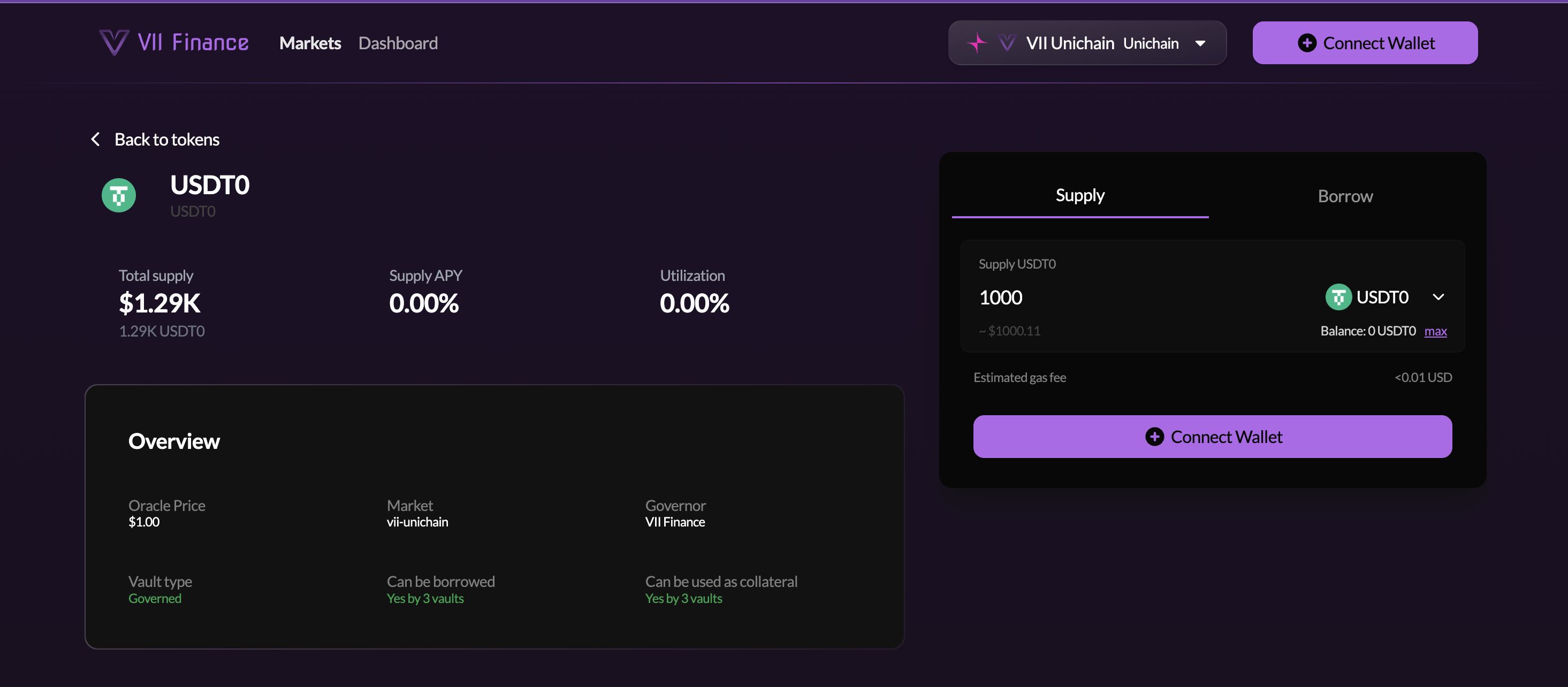Click the small VII icon beside VII Unichain
The image size is (1568, 687).
1007,43
